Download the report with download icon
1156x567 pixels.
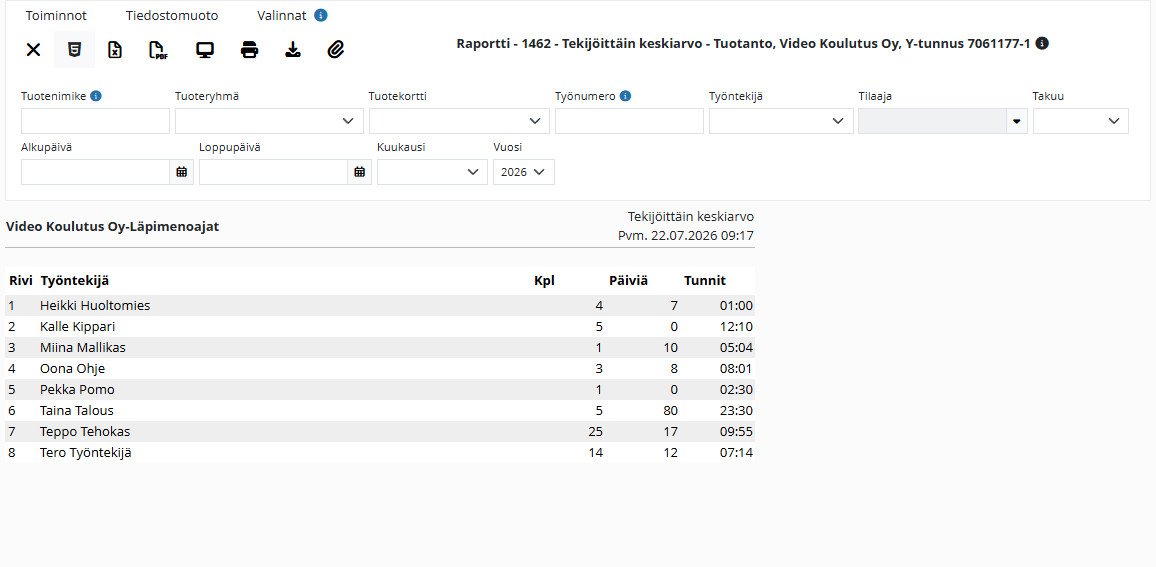coord(293,49)
